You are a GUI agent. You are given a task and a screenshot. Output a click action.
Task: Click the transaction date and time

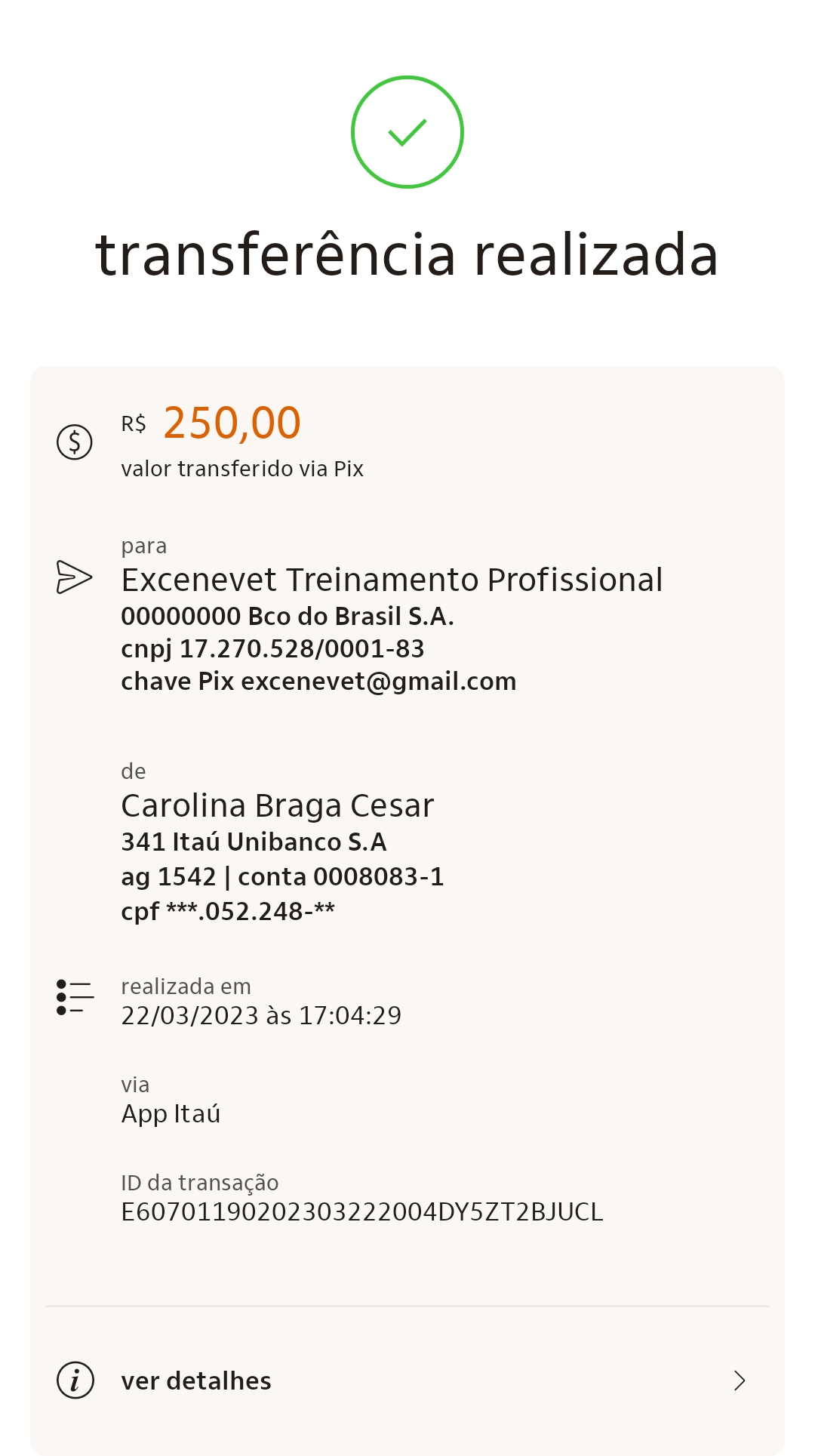(261, 1015)
